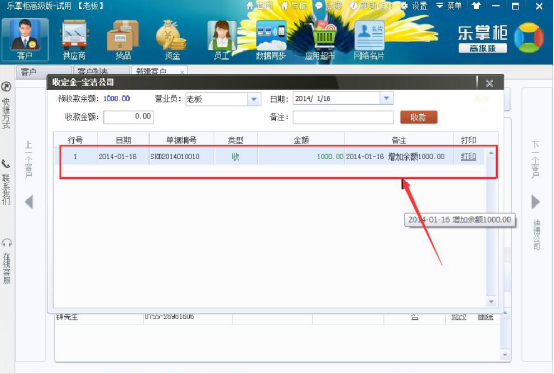This screenshot has height=374, width=554.
Task: Open the 资金 funds module icon
Action: coord(172,40)
